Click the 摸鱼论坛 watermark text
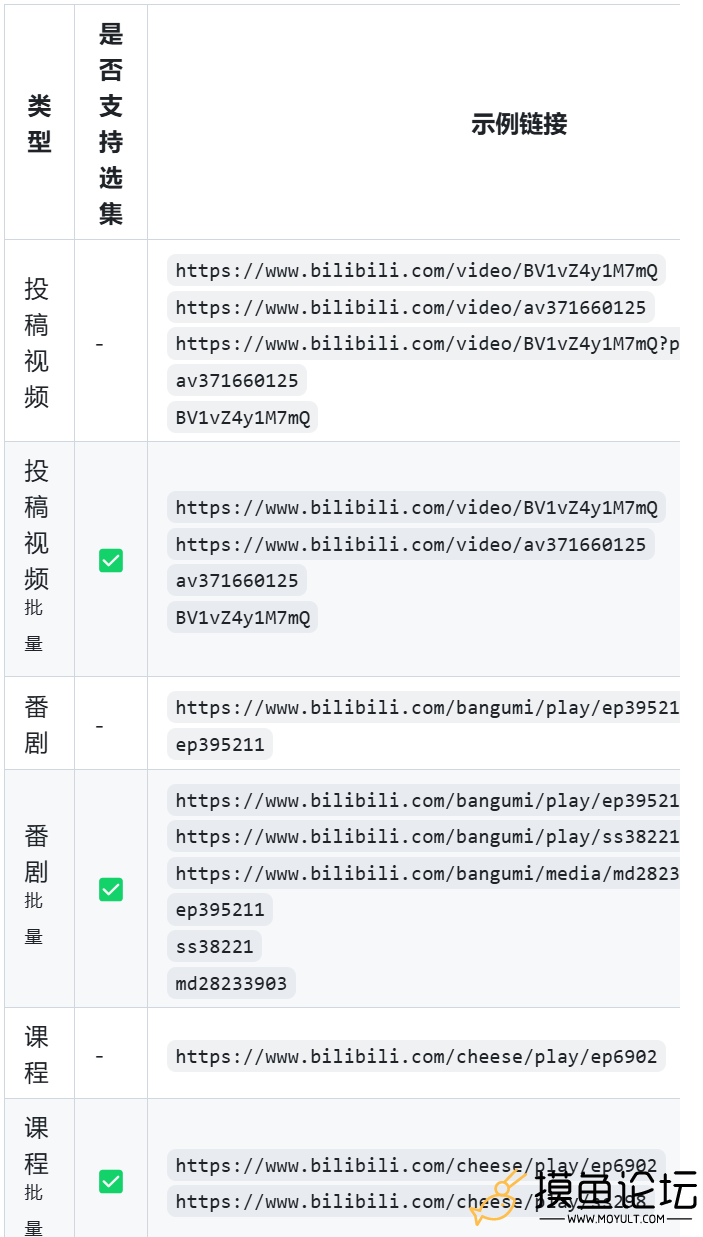703x1237 pixels. (x=616, y=1190)
